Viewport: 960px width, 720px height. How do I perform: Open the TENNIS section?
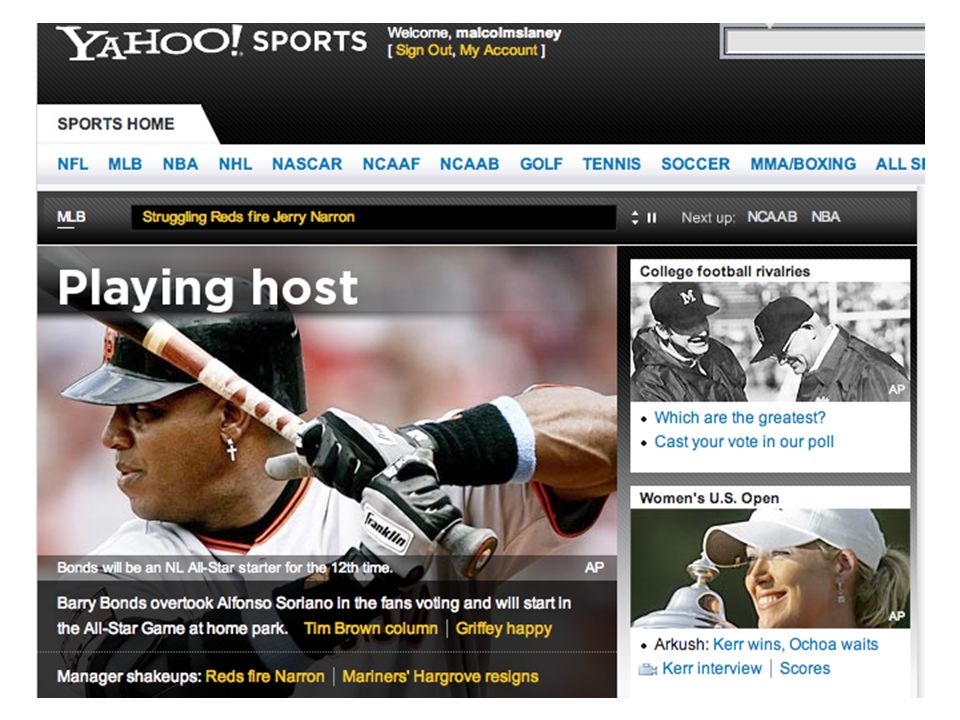coord(612,164)
